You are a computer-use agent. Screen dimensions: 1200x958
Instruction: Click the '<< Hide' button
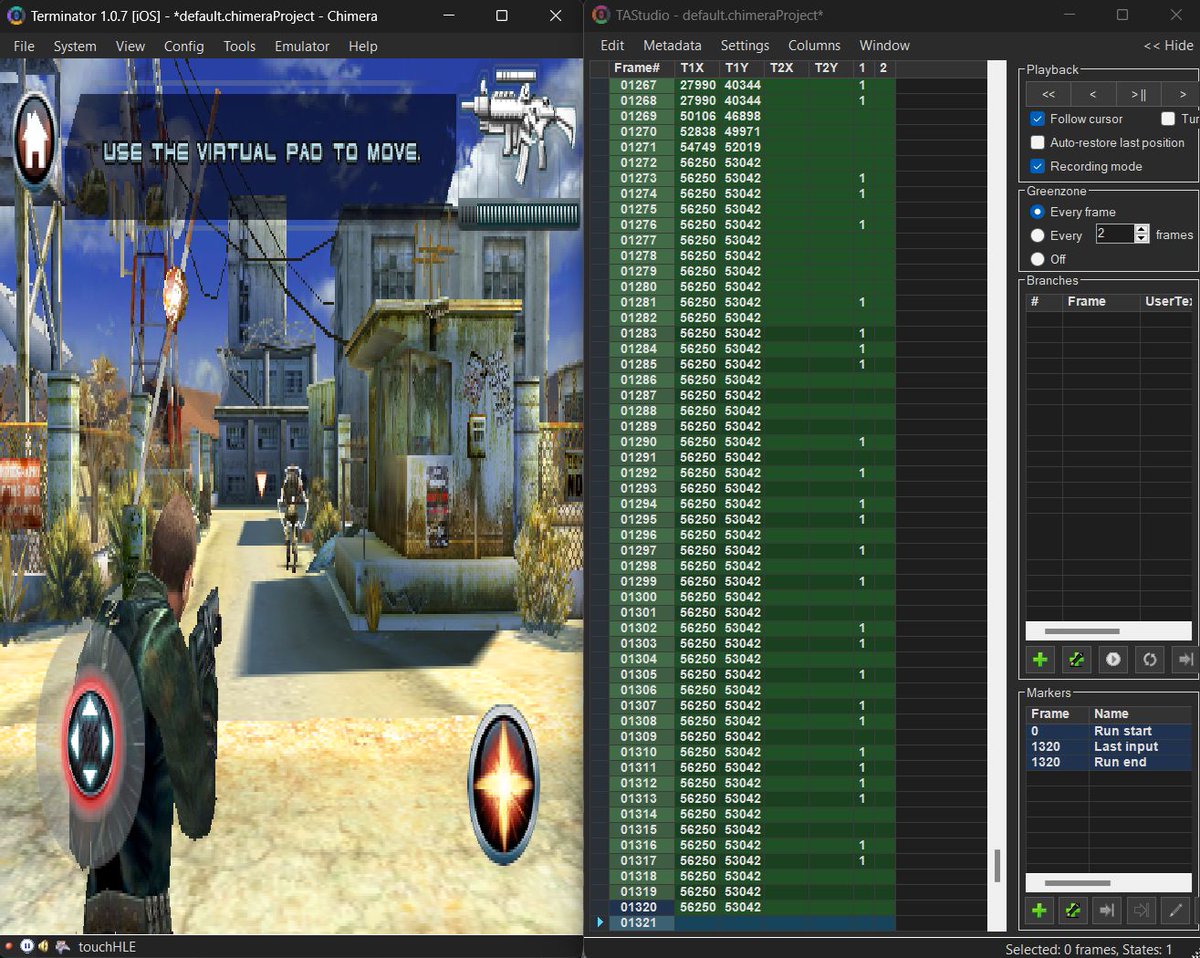coord(1168,45)
